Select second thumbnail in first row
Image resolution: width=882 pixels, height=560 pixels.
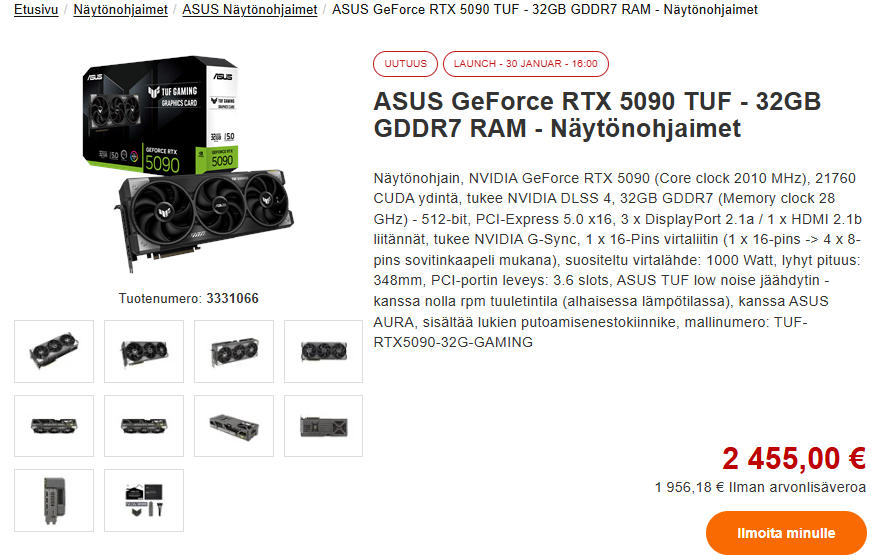coord(144,351)
